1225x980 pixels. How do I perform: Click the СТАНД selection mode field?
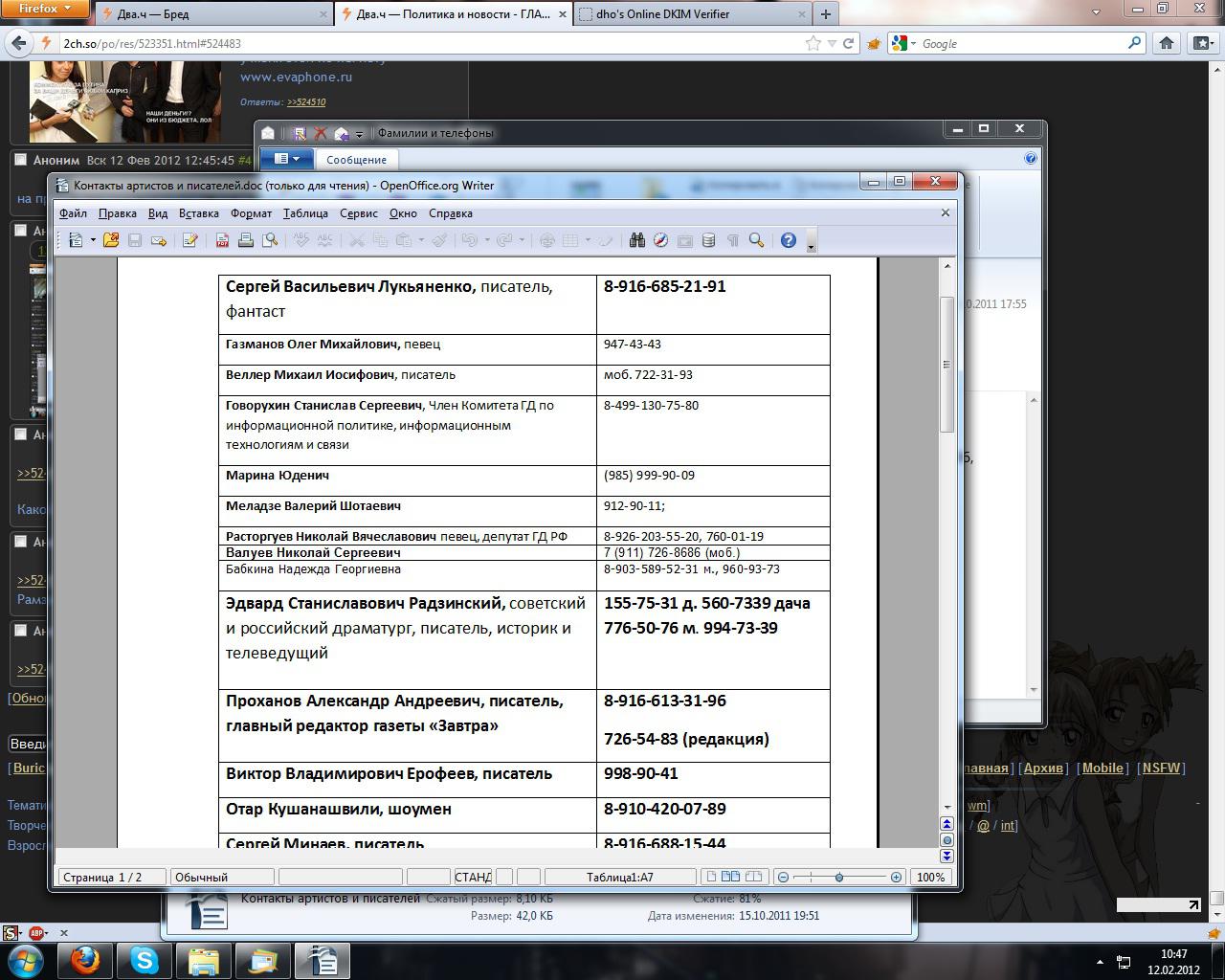[473, 877]
